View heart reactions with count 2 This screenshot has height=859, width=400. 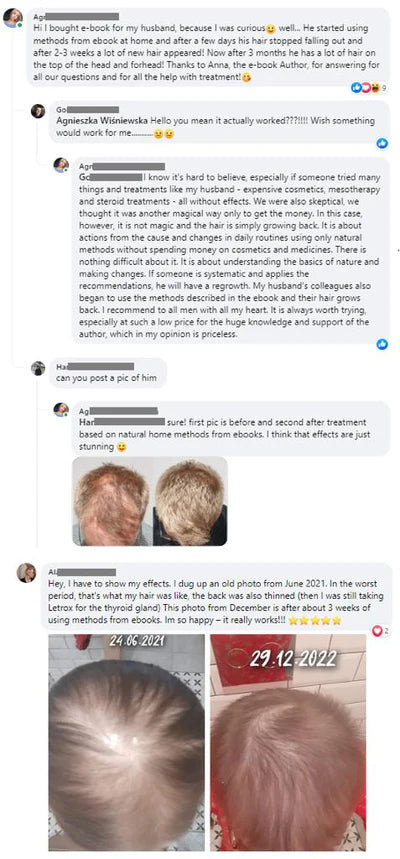click(x=380, y=631)
